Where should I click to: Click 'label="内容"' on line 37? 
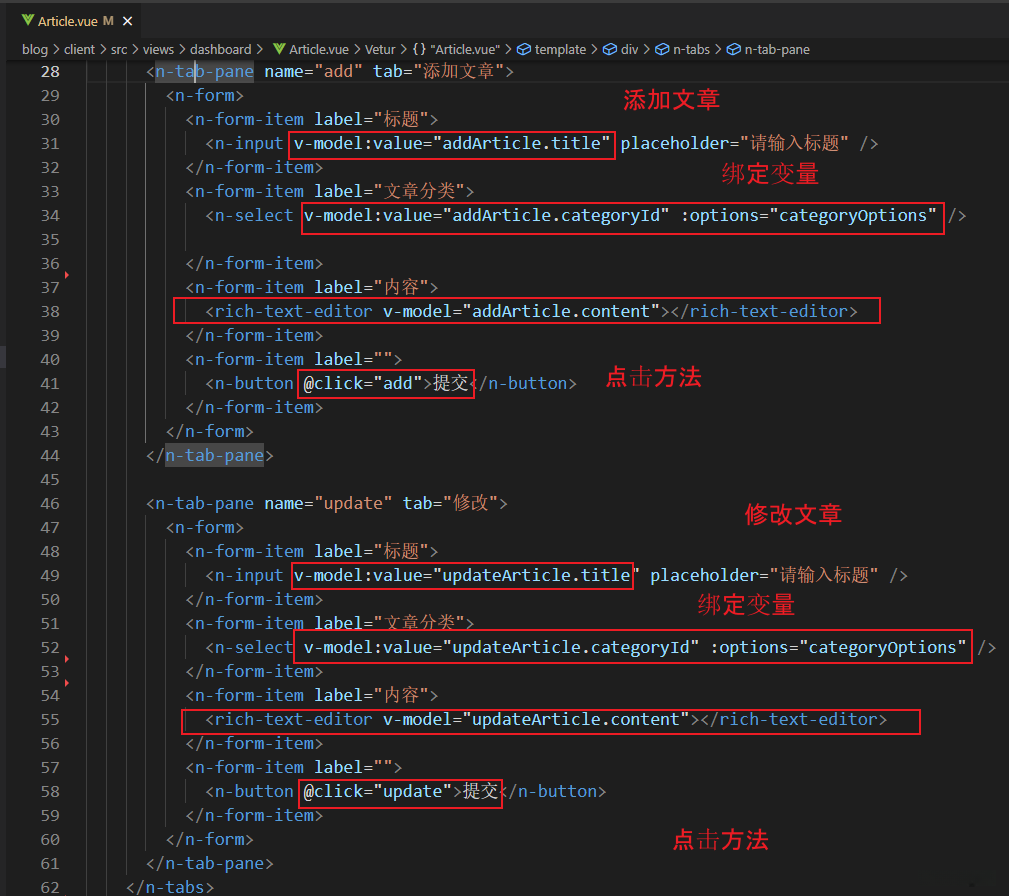coord(371,287)
